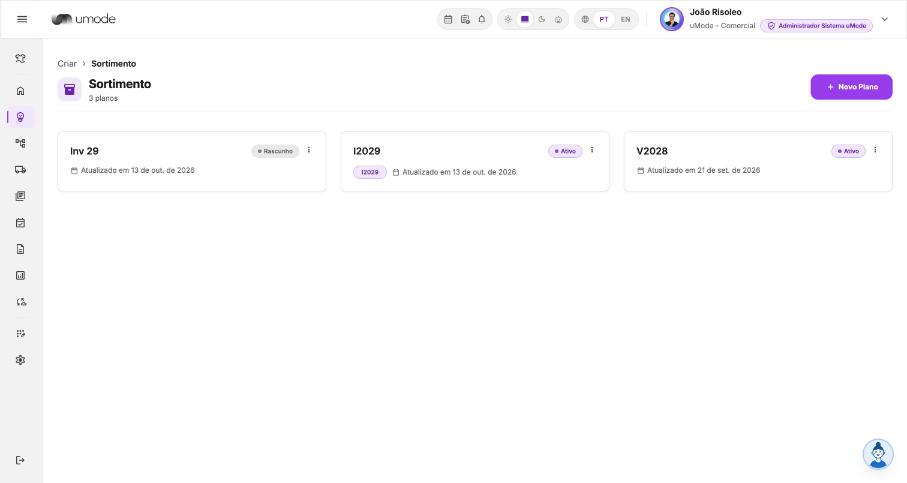Screen dimensions: 907x483
Task: Open the document file icon in sidebar
Action: (x=20, y=249)
